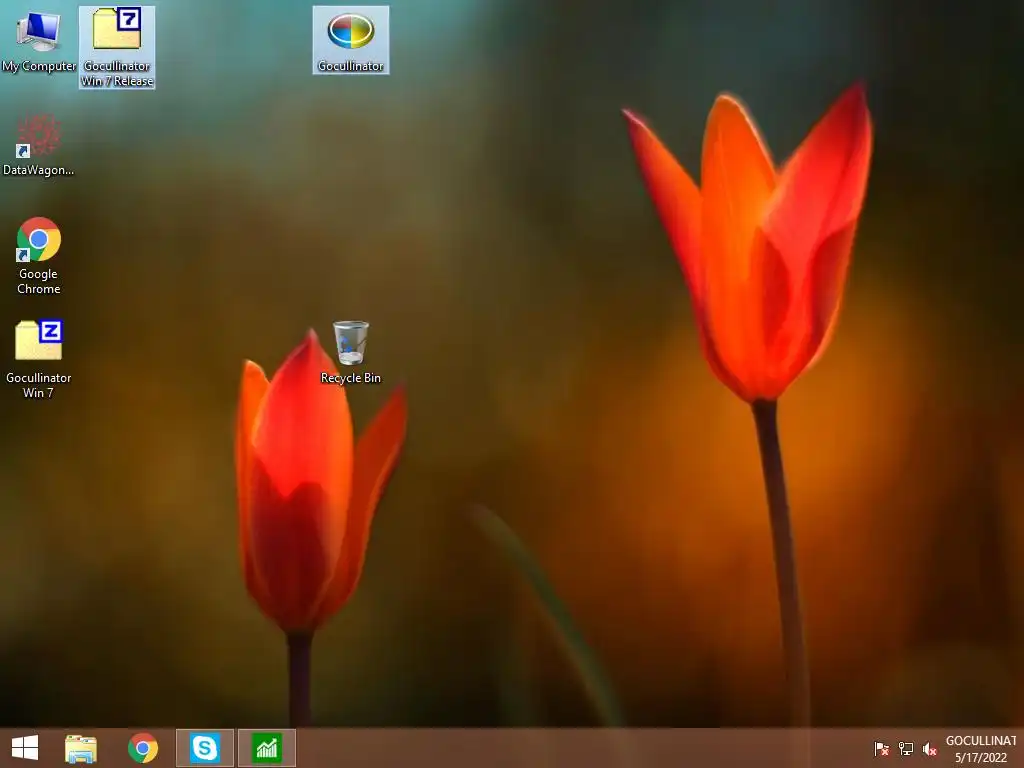Launch Chrome from the taskbar
Viewport: 1024px width, 768px height.
point(142,748)
